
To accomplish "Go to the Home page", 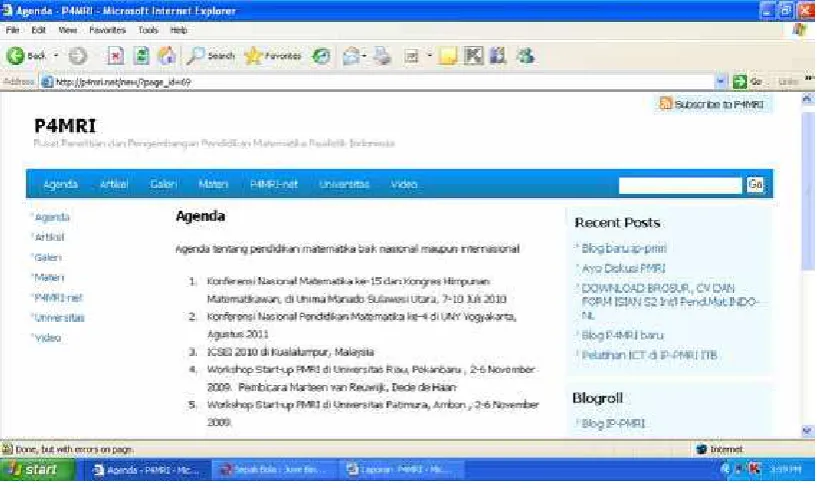I will click(167, 56).
